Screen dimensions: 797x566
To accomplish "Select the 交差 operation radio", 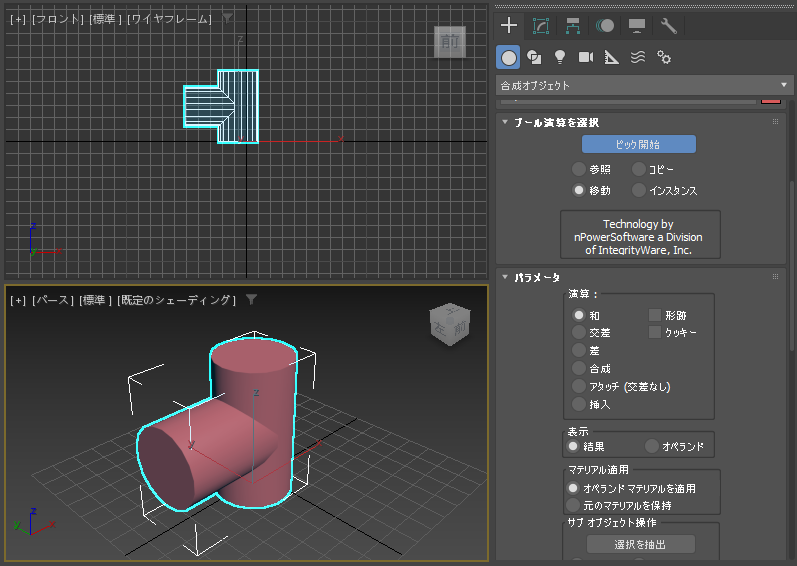I will pos(578,332).
